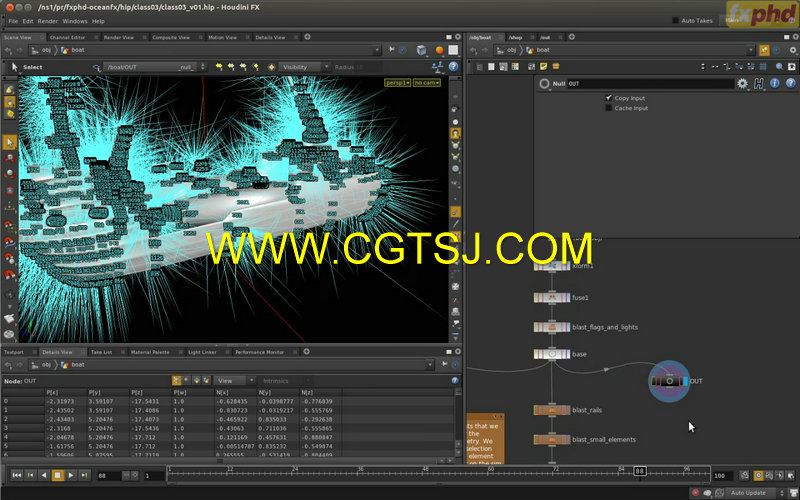Play the timeline forward
This screenshot has width=800, height=500.
pos(71,475)
